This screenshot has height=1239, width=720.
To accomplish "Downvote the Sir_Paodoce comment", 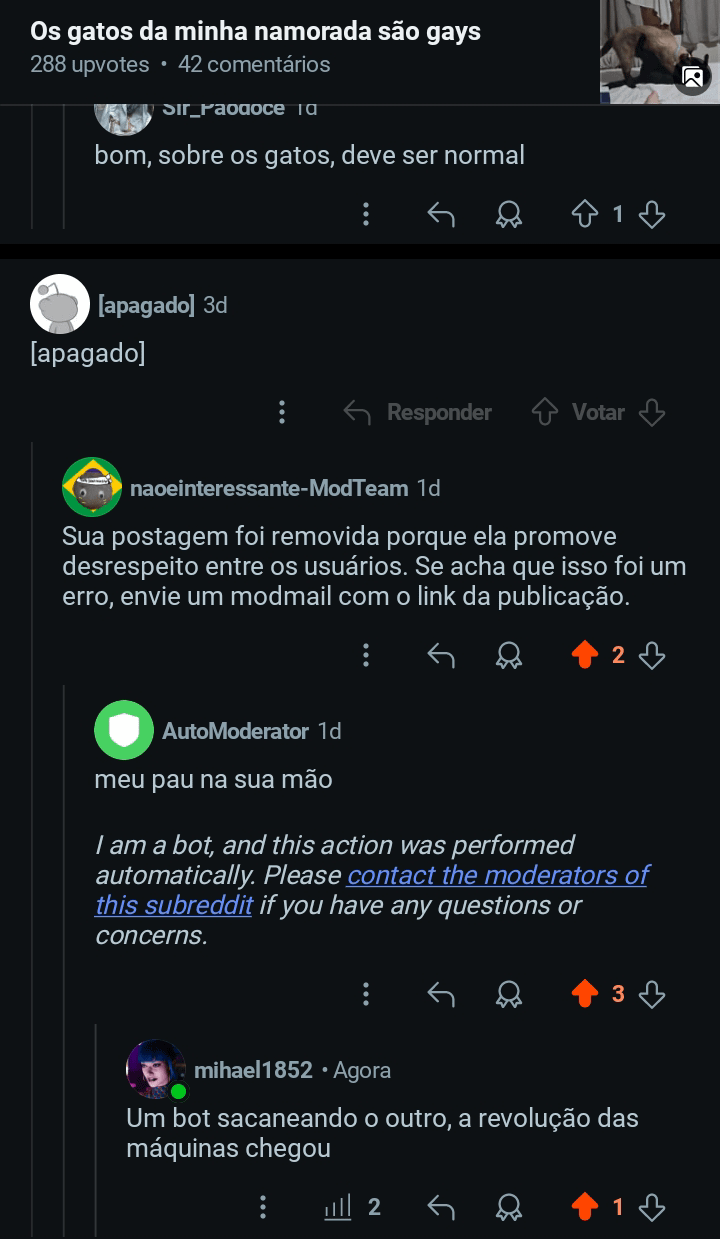I will pos(652,214).
